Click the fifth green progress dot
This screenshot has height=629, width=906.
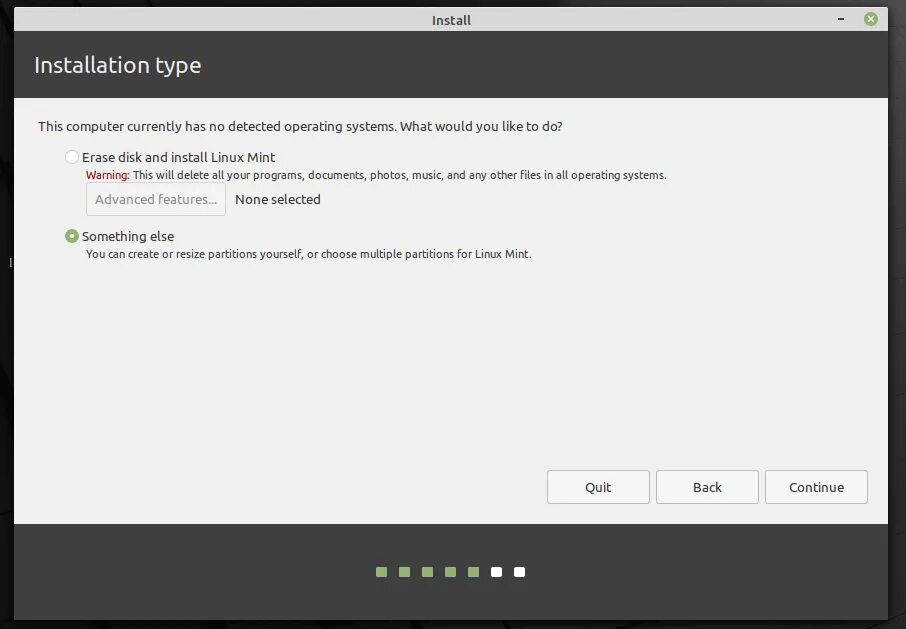(473, 571)
